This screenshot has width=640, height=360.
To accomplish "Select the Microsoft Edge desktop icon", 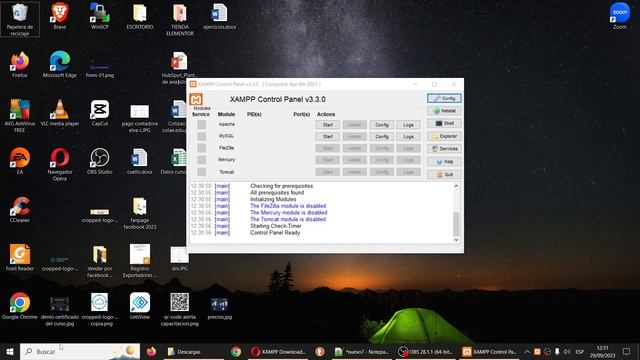I will 60,64.
